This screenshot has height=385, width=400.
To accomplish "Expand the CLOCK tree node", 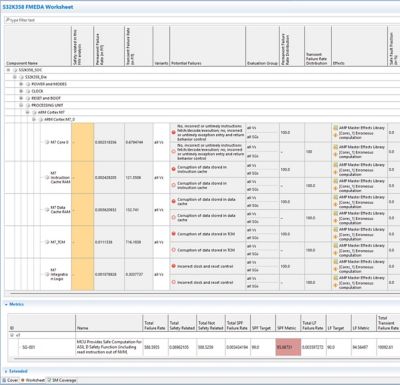I will [21, 91].
